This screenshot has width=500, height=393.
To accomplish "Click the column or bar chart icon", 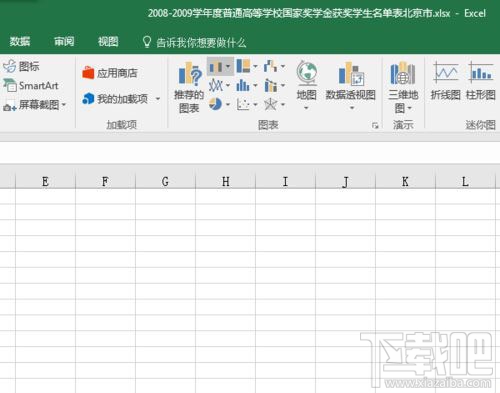I will pos(215,66).
